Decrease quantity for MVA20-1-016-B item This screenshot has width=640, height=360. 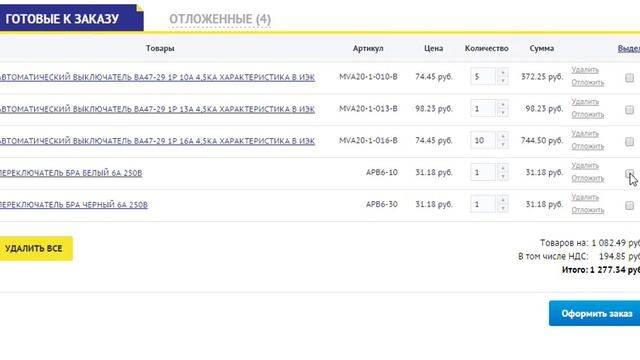503,144
